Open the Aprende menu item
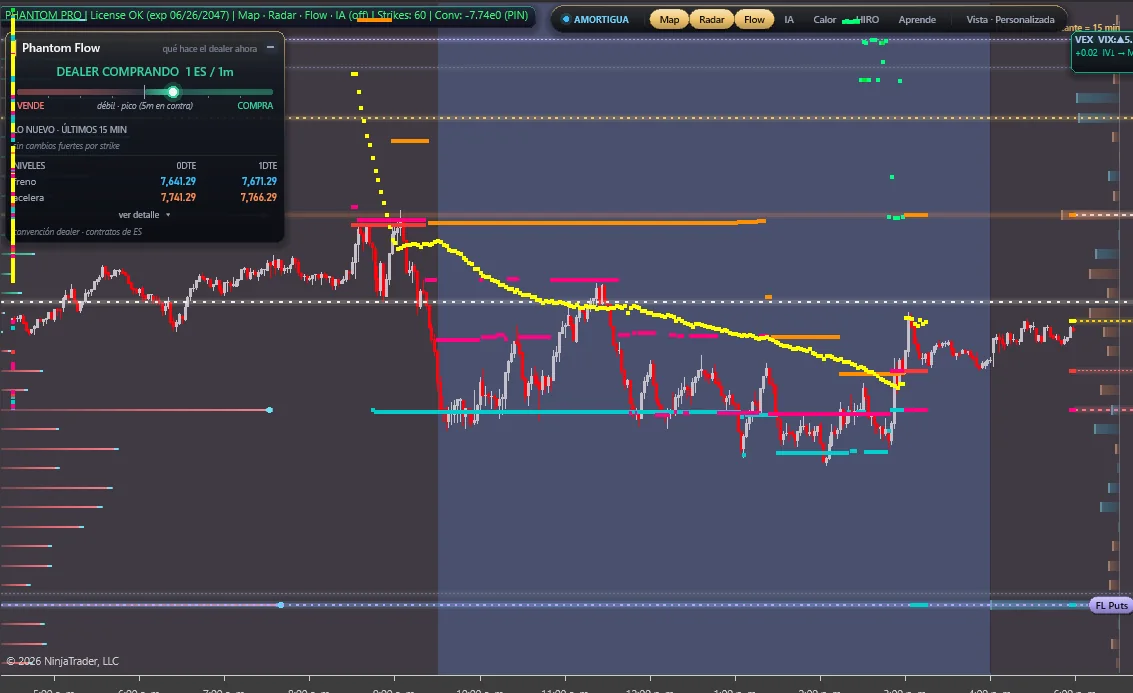Image resolution: width=1133 pixels, height=693 pixels. pyautogui.click(x=917, y=20)
